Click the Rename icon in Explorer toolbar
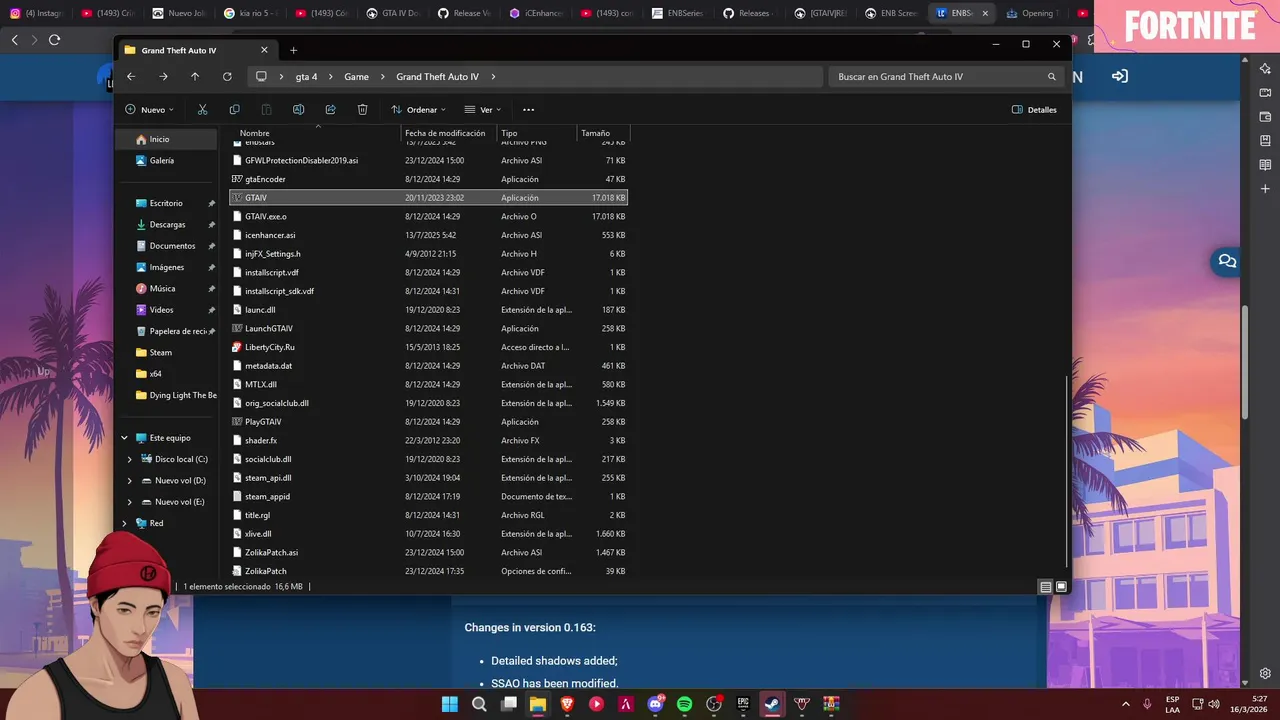This screenshot has width=1280, height=720. [298, 110]
